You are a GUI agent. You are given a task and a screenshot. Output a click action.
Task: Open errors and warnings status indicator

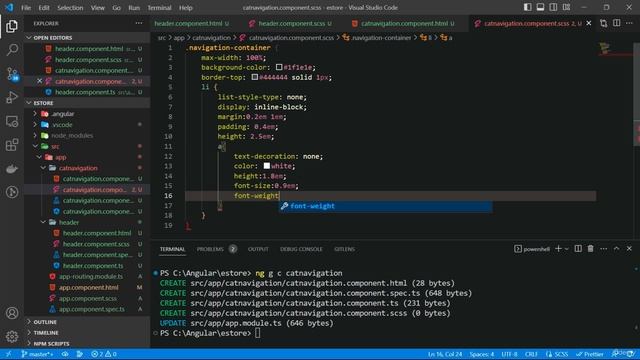104,354
